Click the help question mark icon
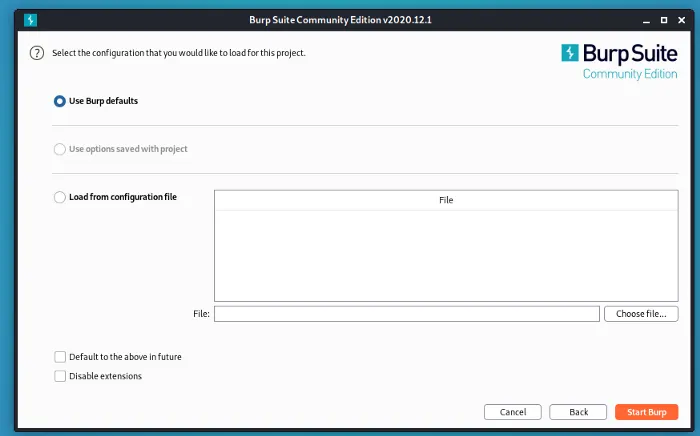The width and height of the screenshot is (700, 436). [37, 53]
